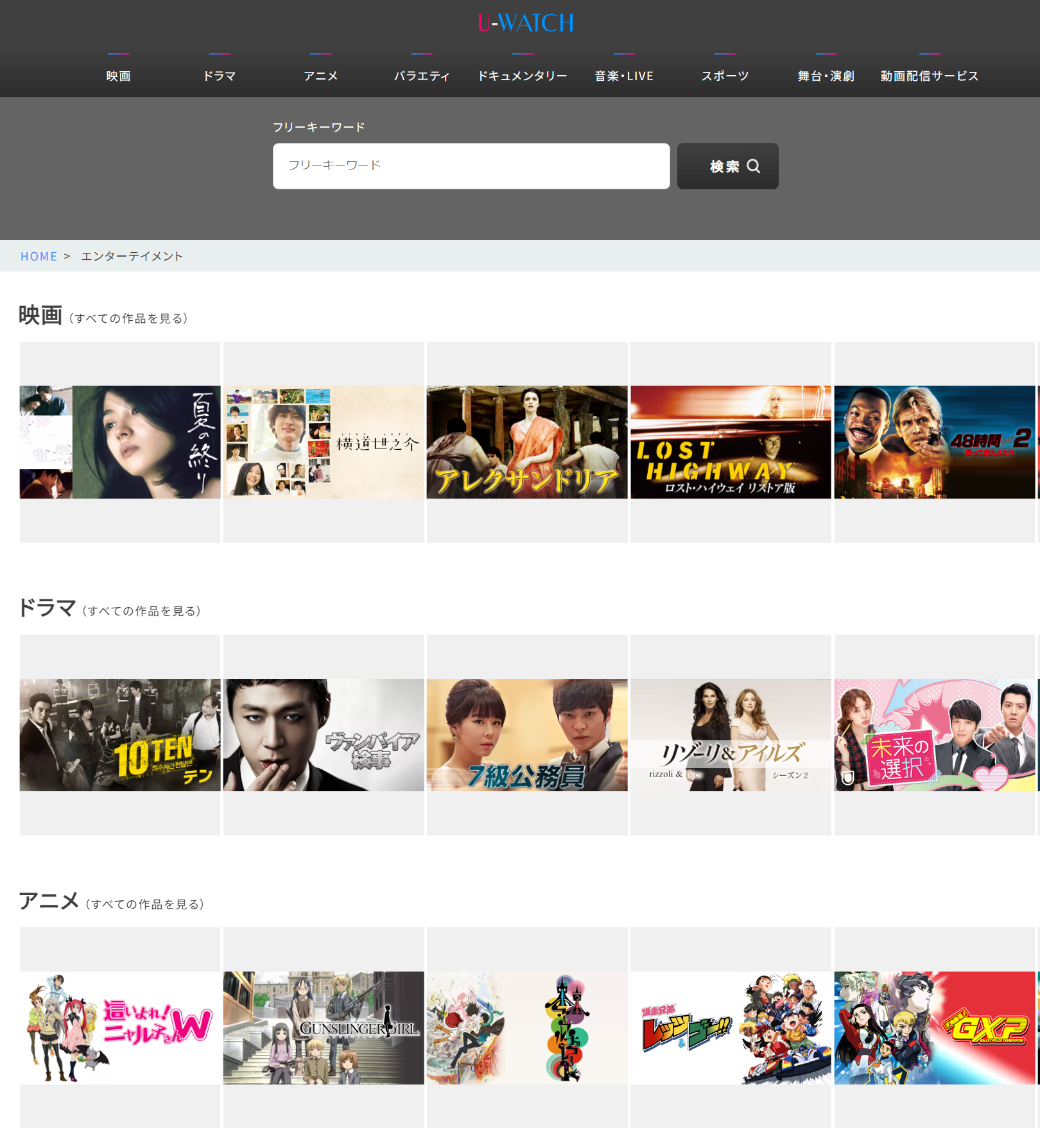The height and width of the screenshot is (1148, 1040).
Task: Open the アレクサンドリア movie thumbnail
Action: 527,442
